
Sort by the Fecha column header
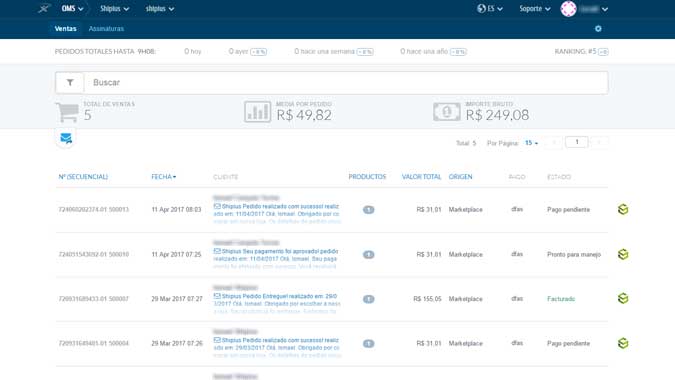[x=164, y=177]
